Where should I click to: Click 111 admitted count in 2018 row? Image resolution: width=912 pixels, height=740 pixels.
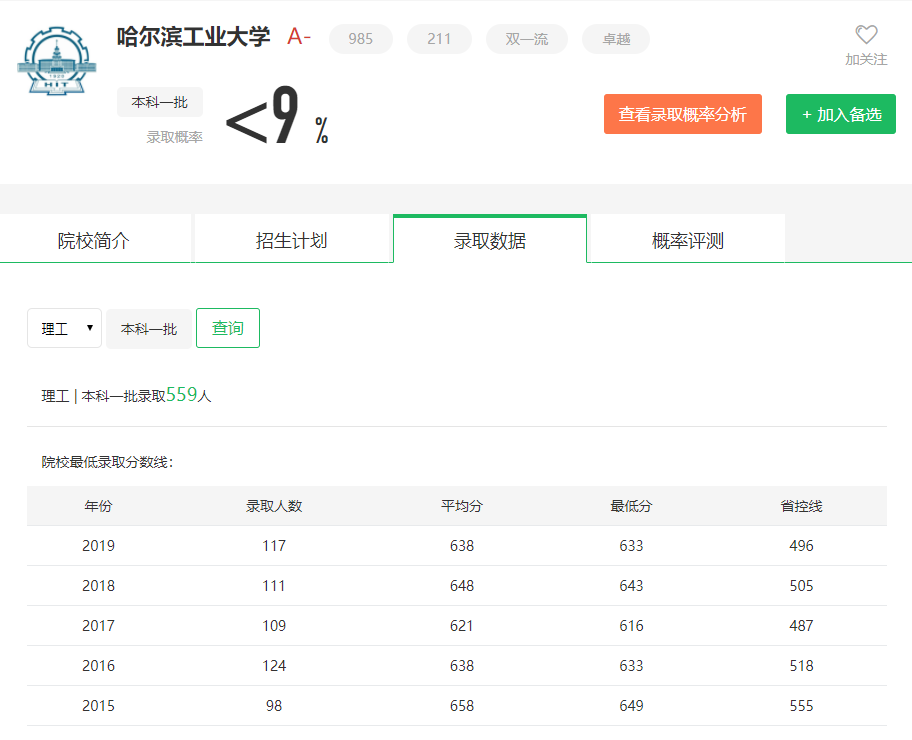[274, 586]
